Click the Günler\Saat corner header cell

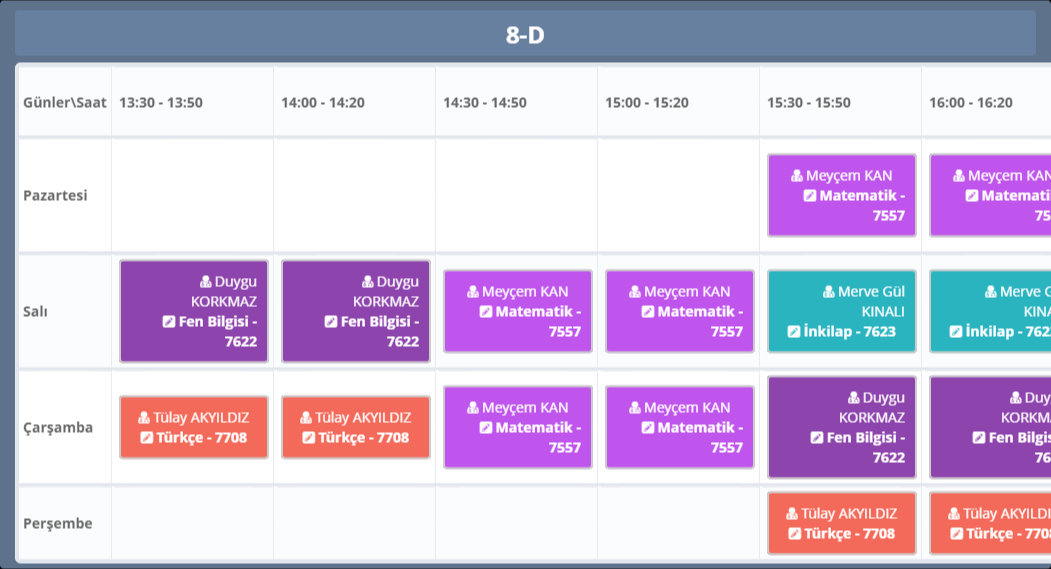point(64,102)
